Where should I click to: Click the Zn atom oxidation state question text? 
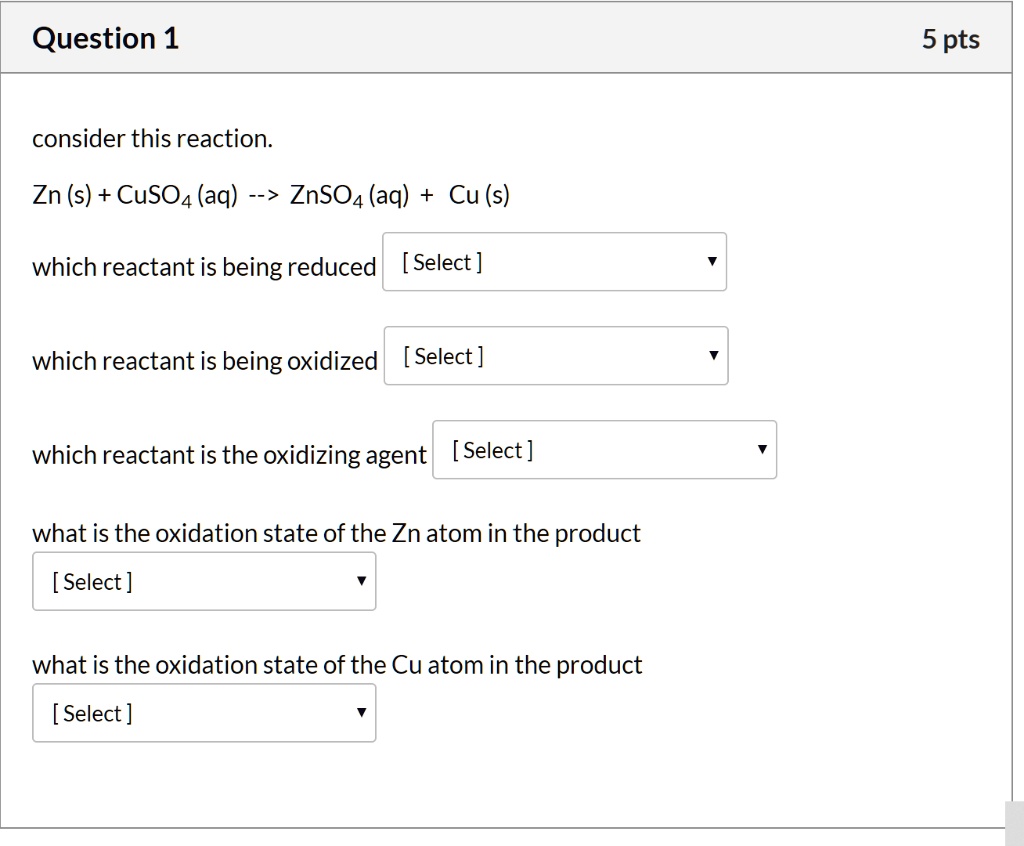coord(335,533)
